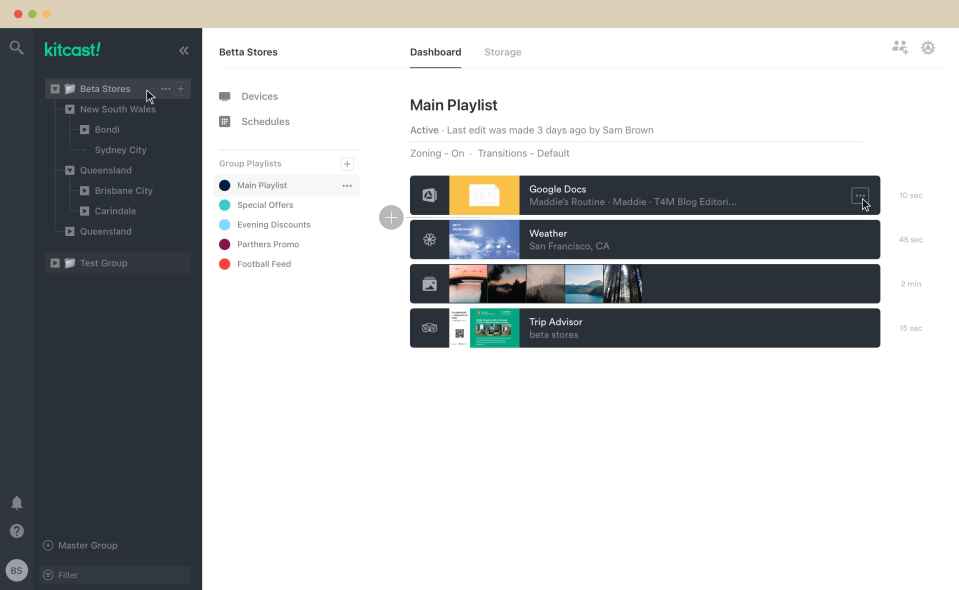The width and height of the screenshot is (959, 590).
Task: Collapse the sidebar with the double-chevron icon
Action: pyautogui.click(x=183, y=51)
